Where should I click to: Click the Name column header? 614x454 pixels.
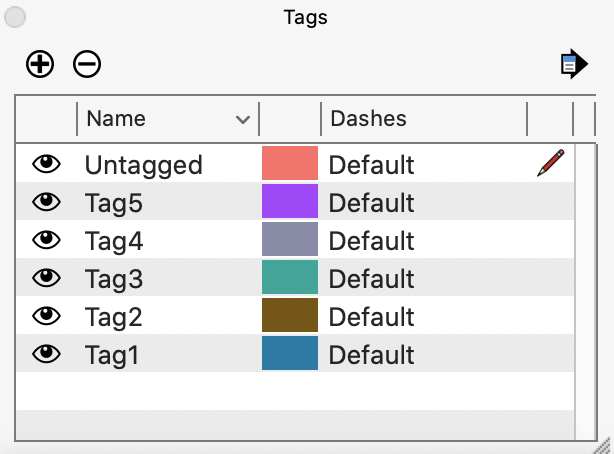(x=116, y=119)
